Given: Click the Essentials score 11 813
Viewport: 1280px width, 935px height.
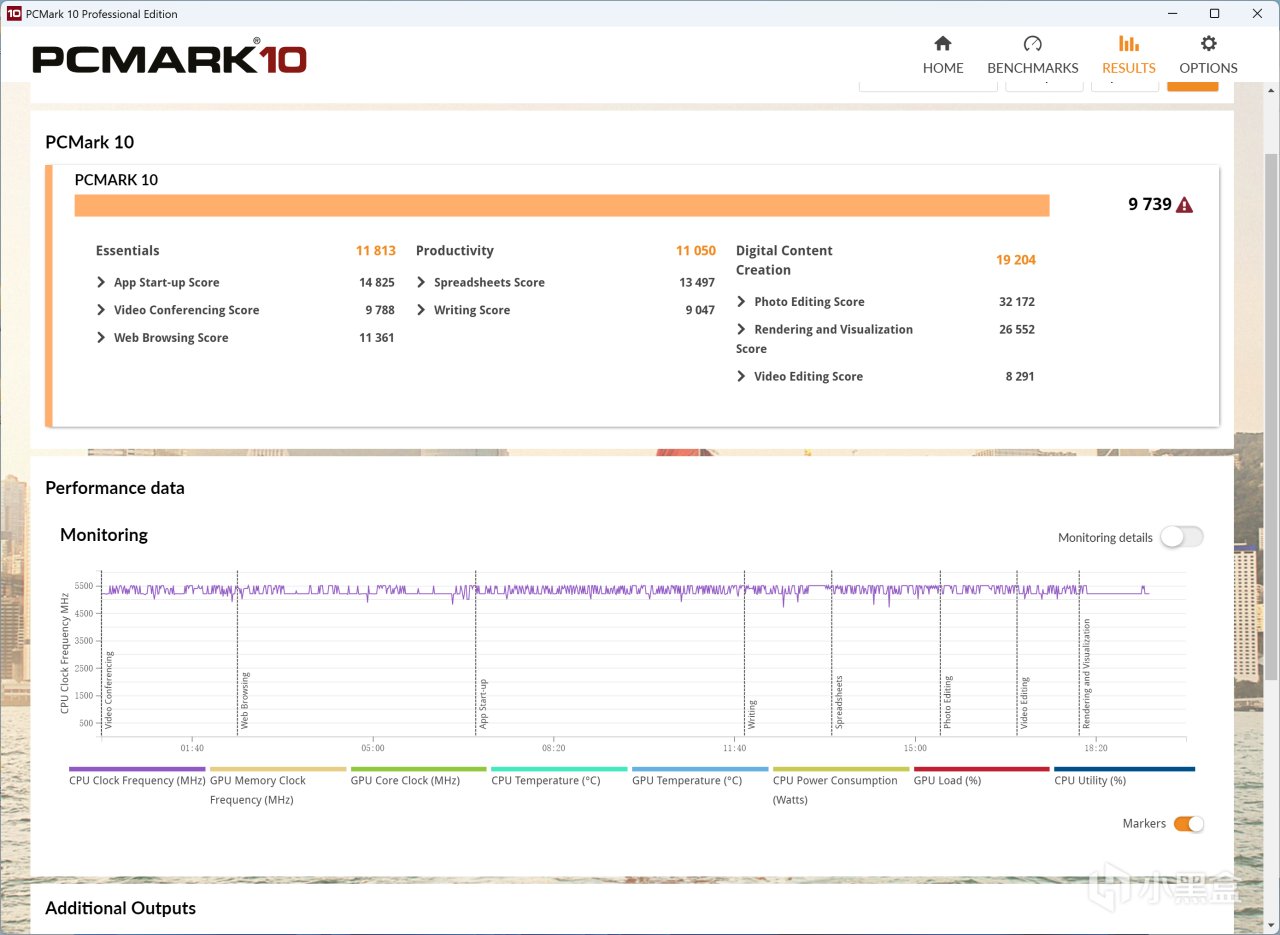Looking at the screenshot, I should coord(375,251).
